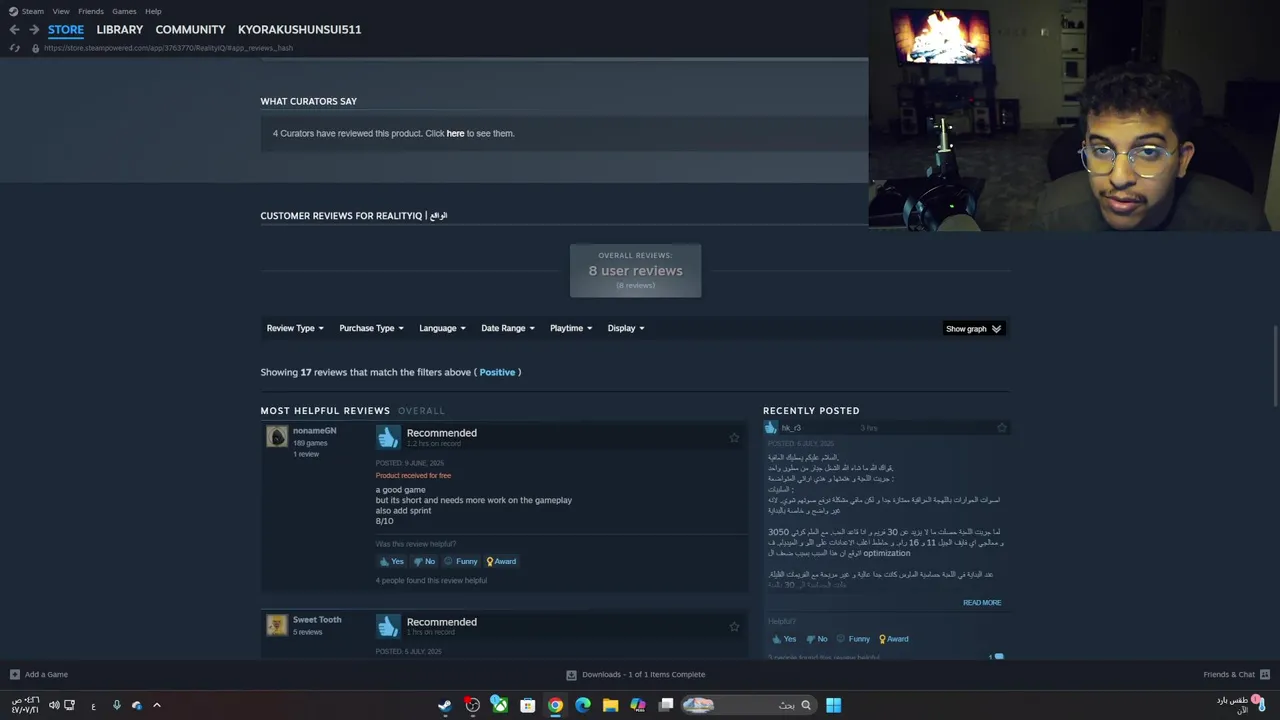Viewport: 1280px width, 720px height.
Task: Click the Add a Game plus icon
Action: click(x=14, y=674)
